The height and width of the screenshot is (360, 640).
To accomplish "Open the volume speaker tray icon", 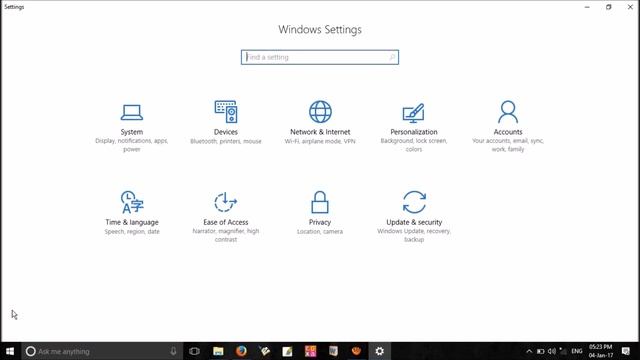I will (x=552, y=351).
